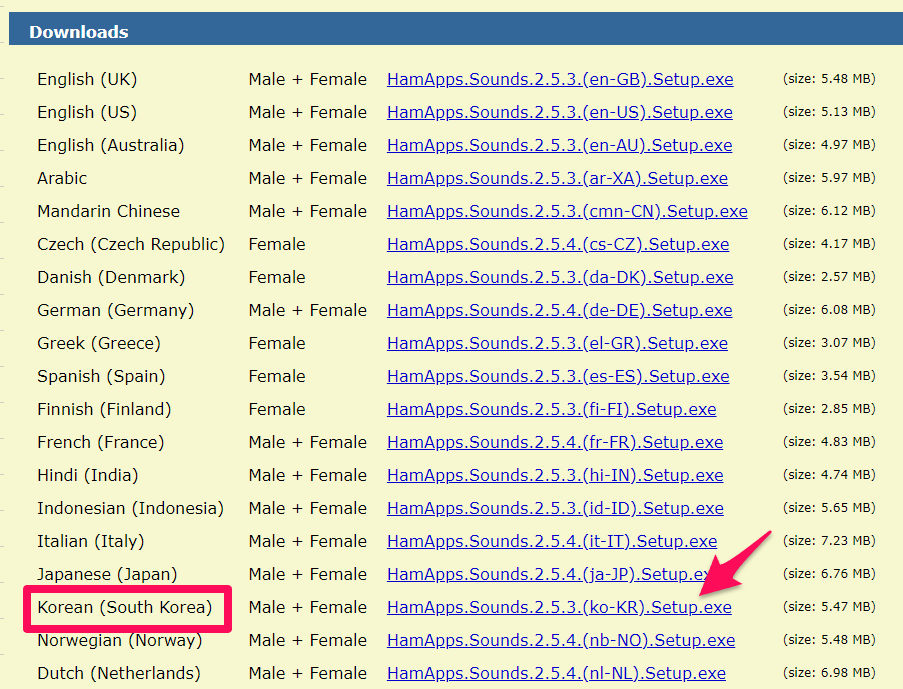Click the '(size: 5.47 MB)' Korean size text
The width and height of the screenshot is (903, 689).
coord(829,607)
